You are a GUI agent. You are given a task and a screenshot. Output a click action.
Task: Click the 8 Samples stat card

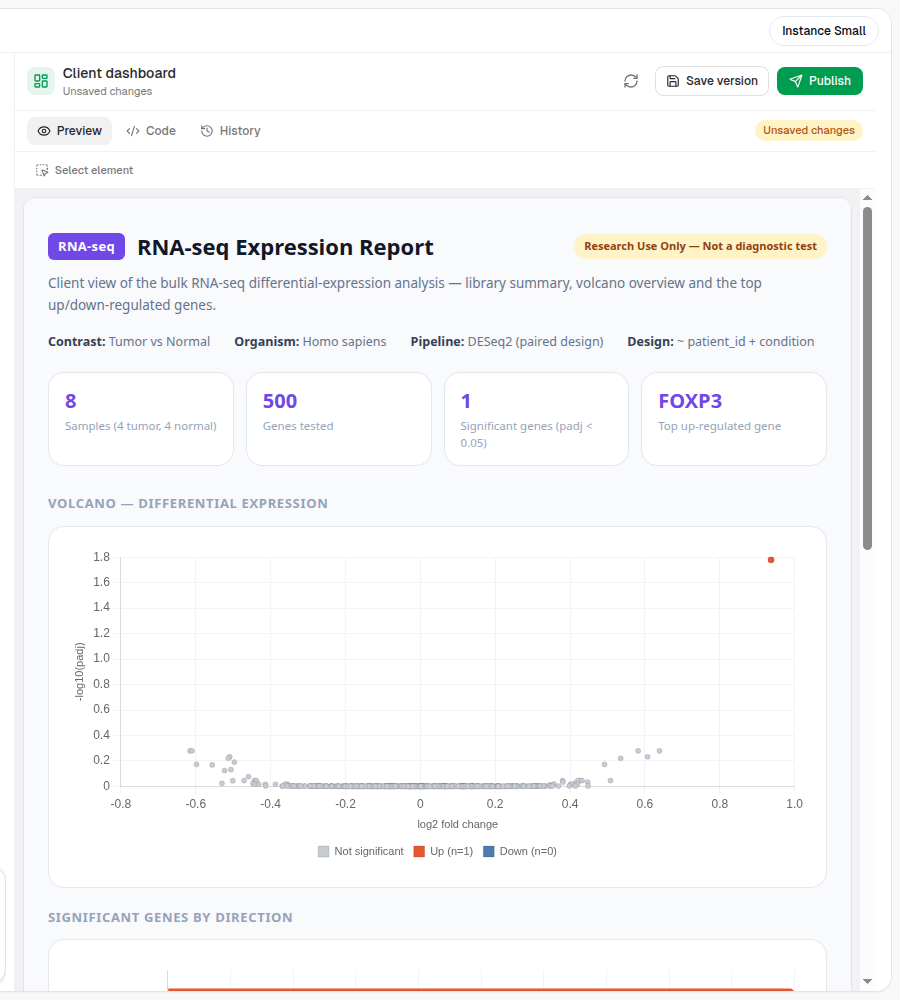pyautogui.click(x=141, y=419)
